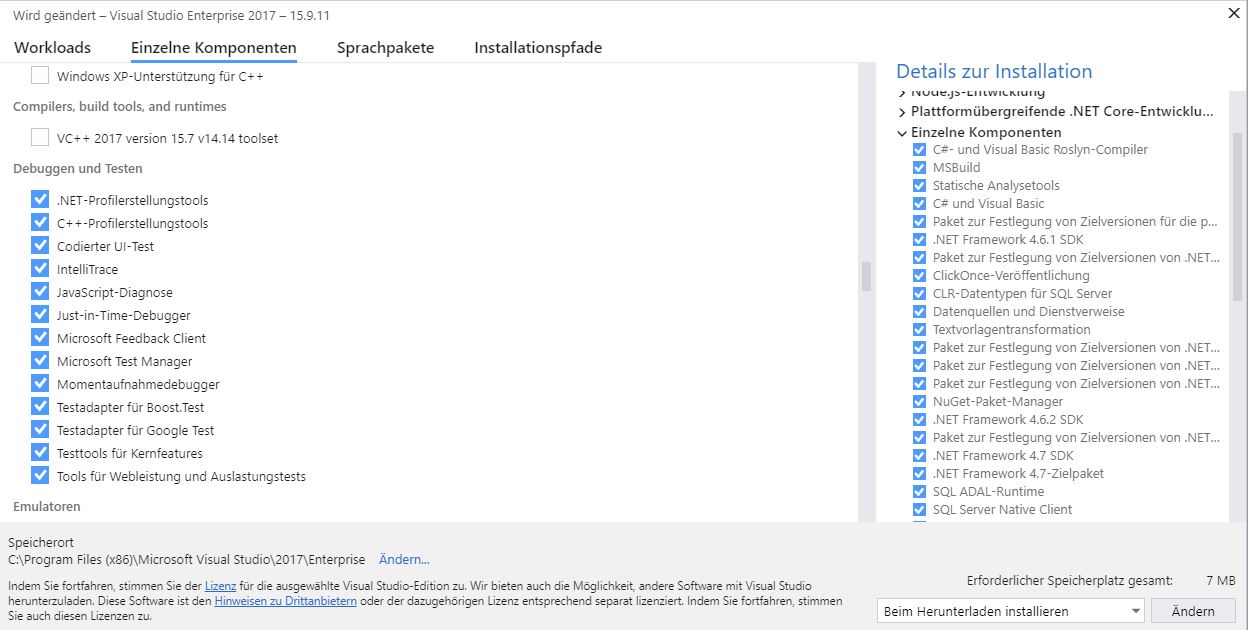The width and height of the screenshot is (1248, 630).
Task: Expand Plattformübergreifende .NET Core-Entwicklung node
Action: (x=902, y=112)
